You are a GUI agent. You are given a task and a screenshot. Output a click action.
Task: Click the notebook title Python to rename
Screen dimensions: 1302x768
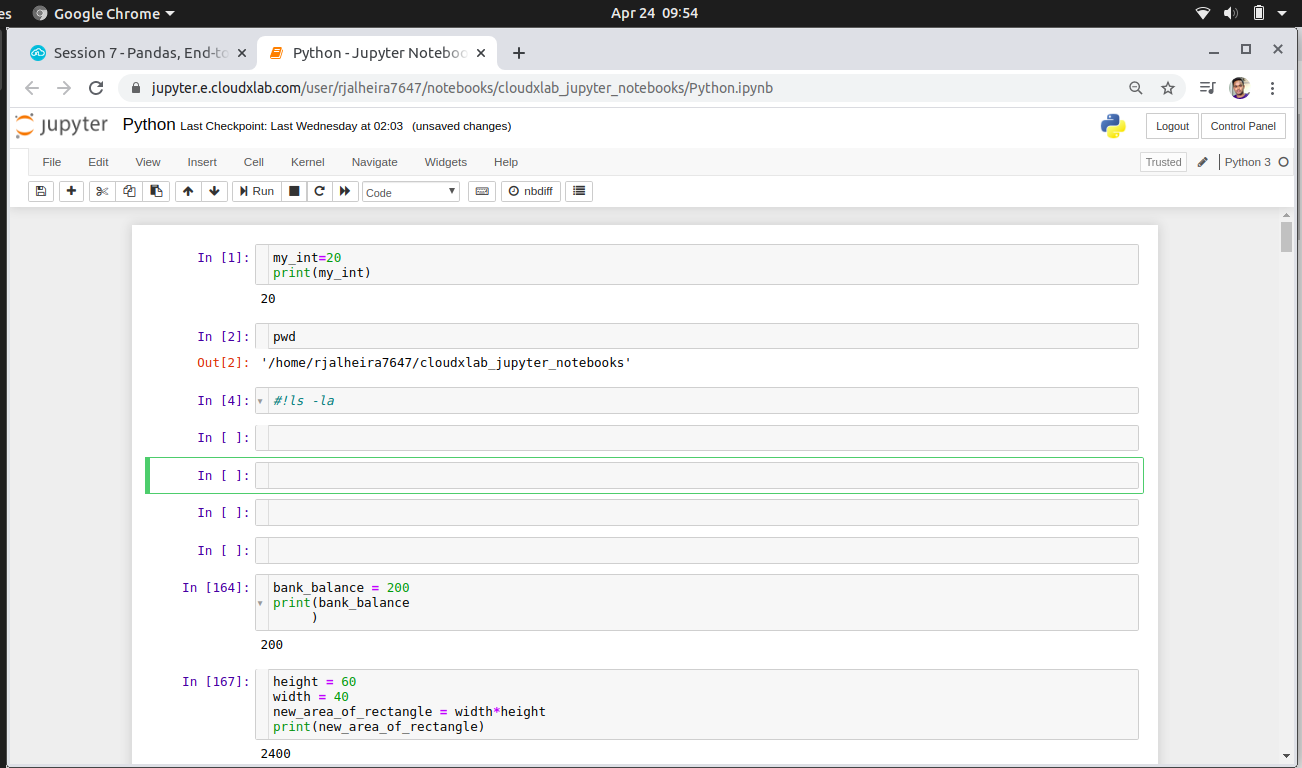149,125
